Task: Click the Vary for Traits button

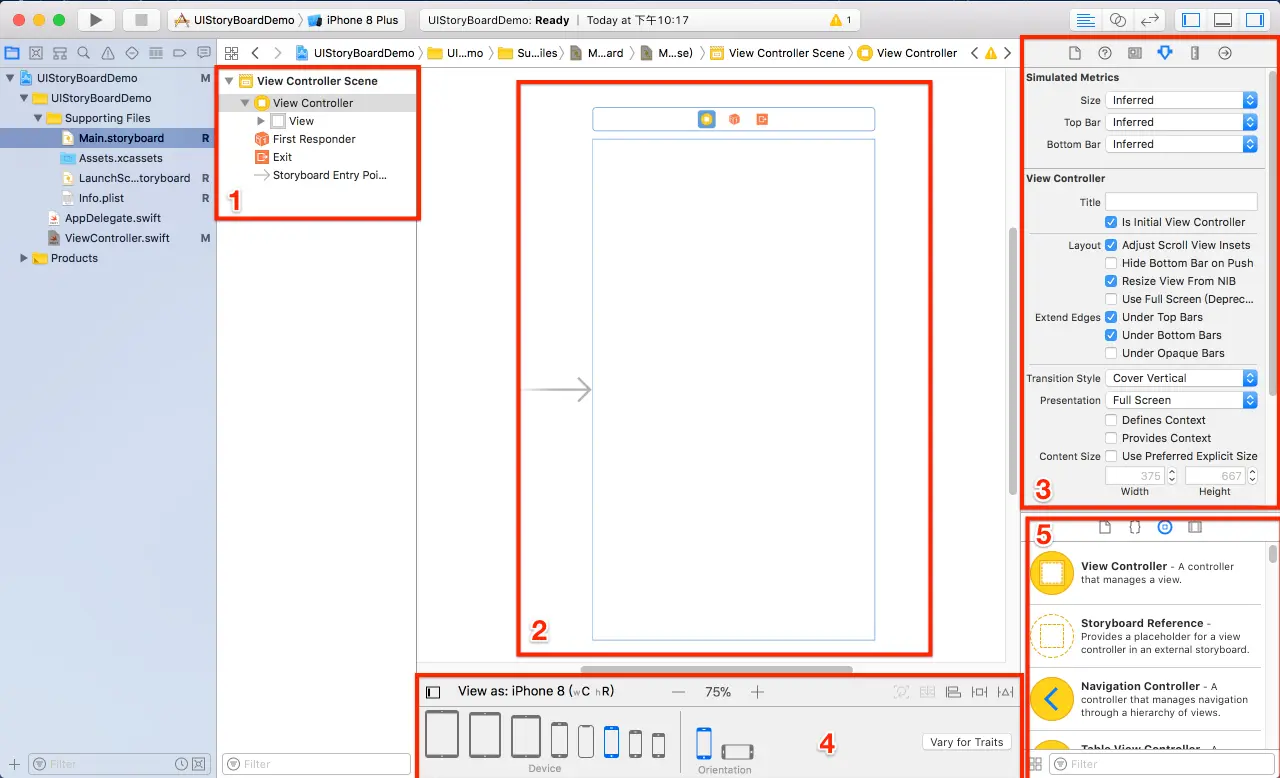Action: click(966, 742)
